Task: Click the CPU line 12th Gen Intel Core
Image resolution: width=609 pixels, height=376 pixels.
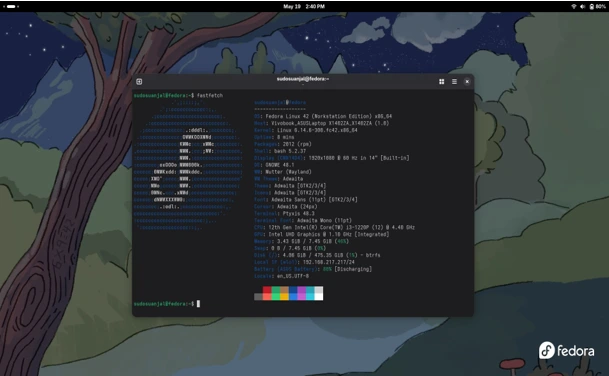Action: pyautogui.click(x=334, y=227)
